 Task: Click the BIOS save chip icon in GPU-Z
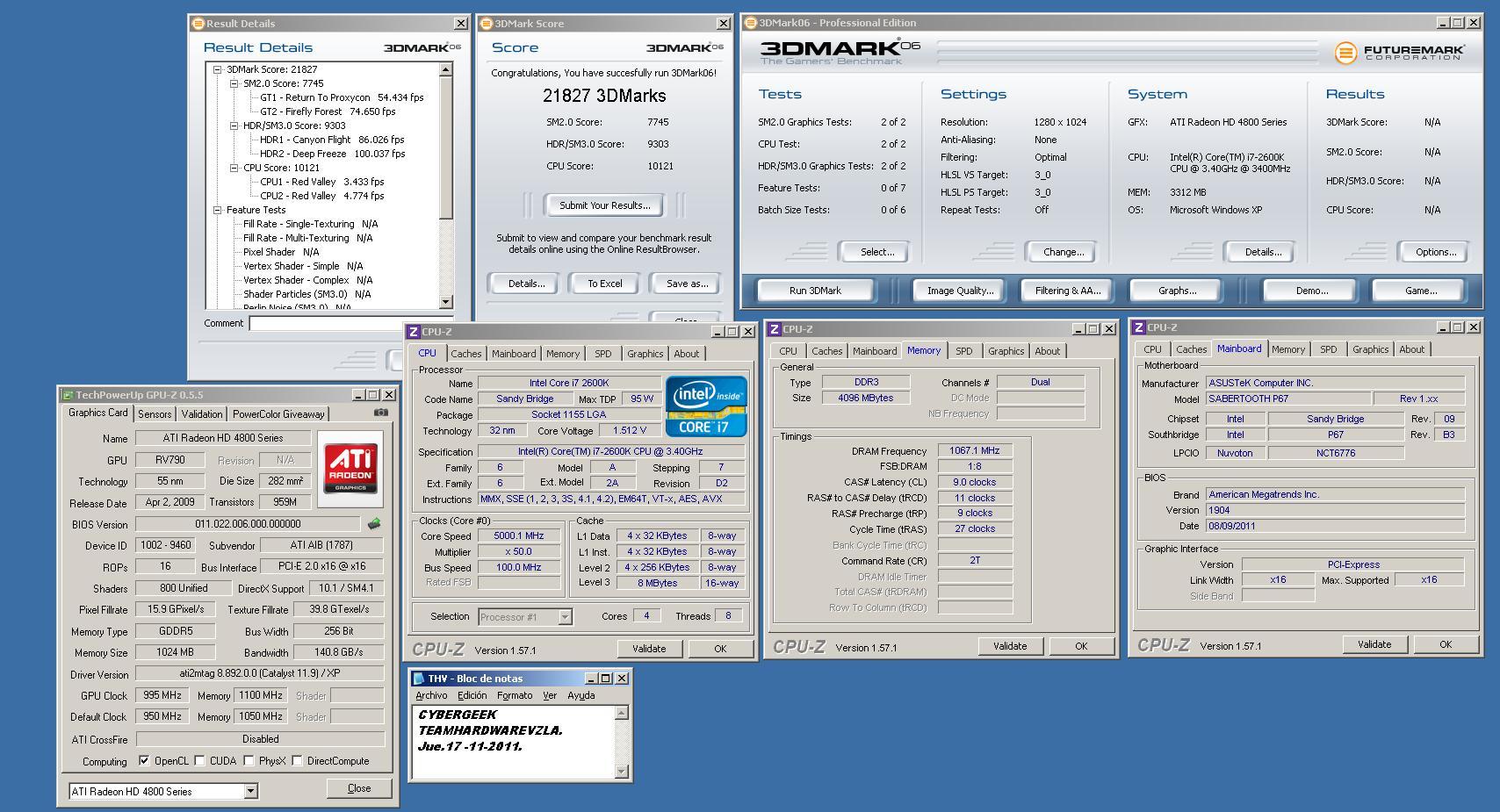coord(374,524)
